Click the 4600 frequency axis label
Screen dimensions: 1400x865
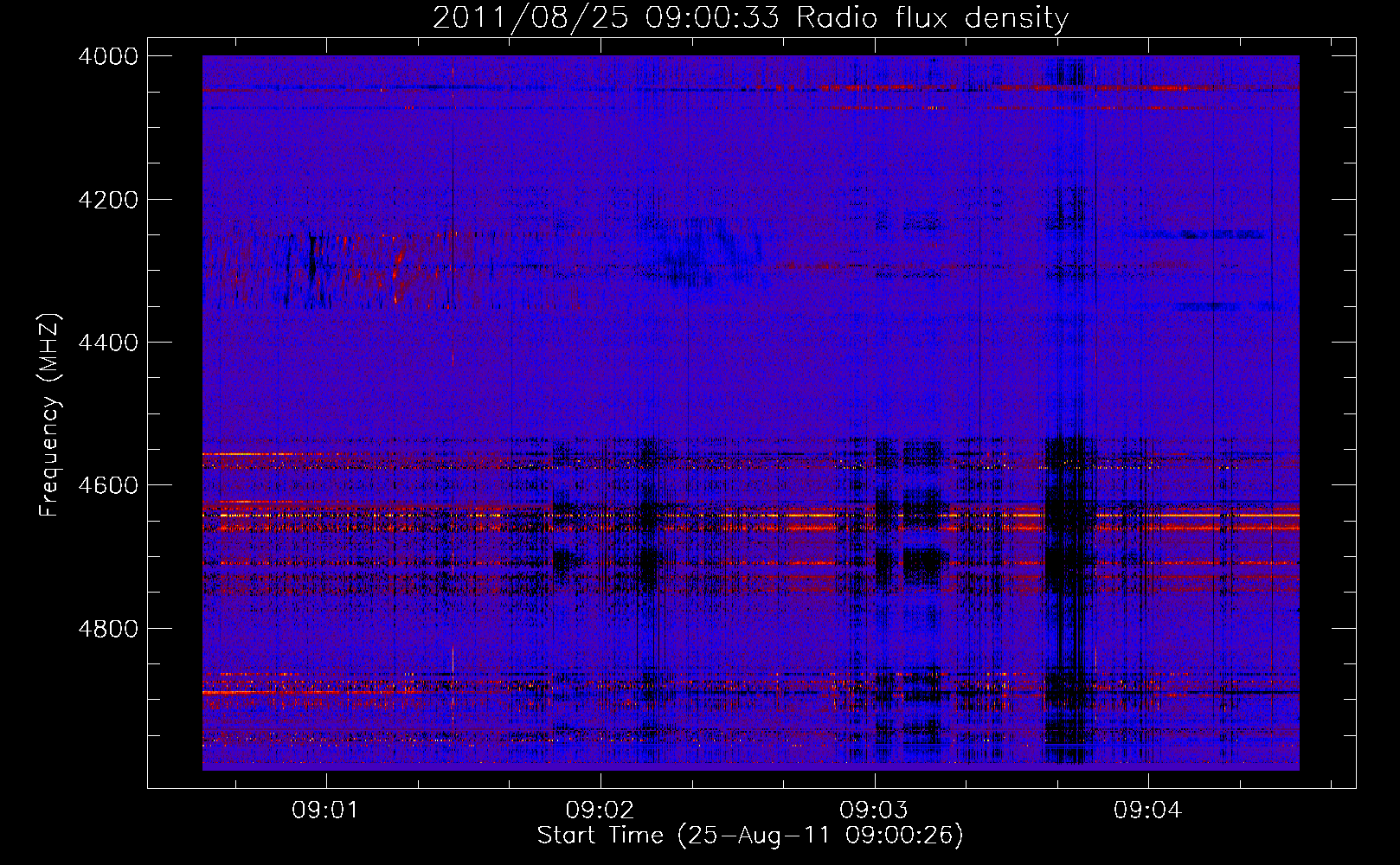108,485
